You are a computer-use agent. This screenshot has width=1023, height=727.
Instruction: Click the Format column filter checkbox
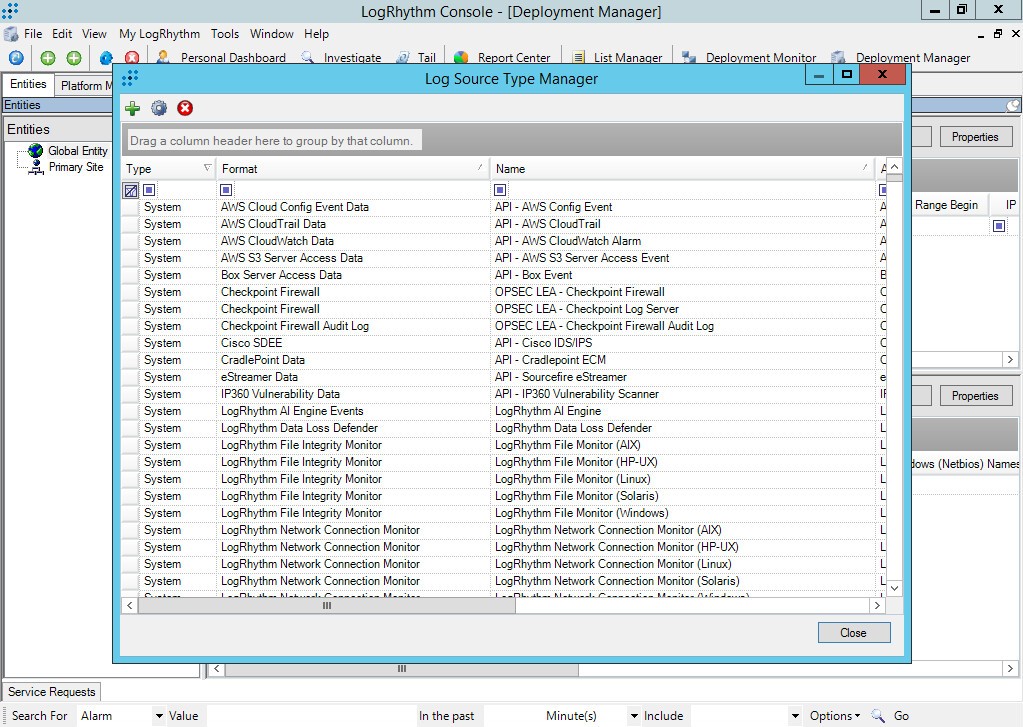point(226,190)
